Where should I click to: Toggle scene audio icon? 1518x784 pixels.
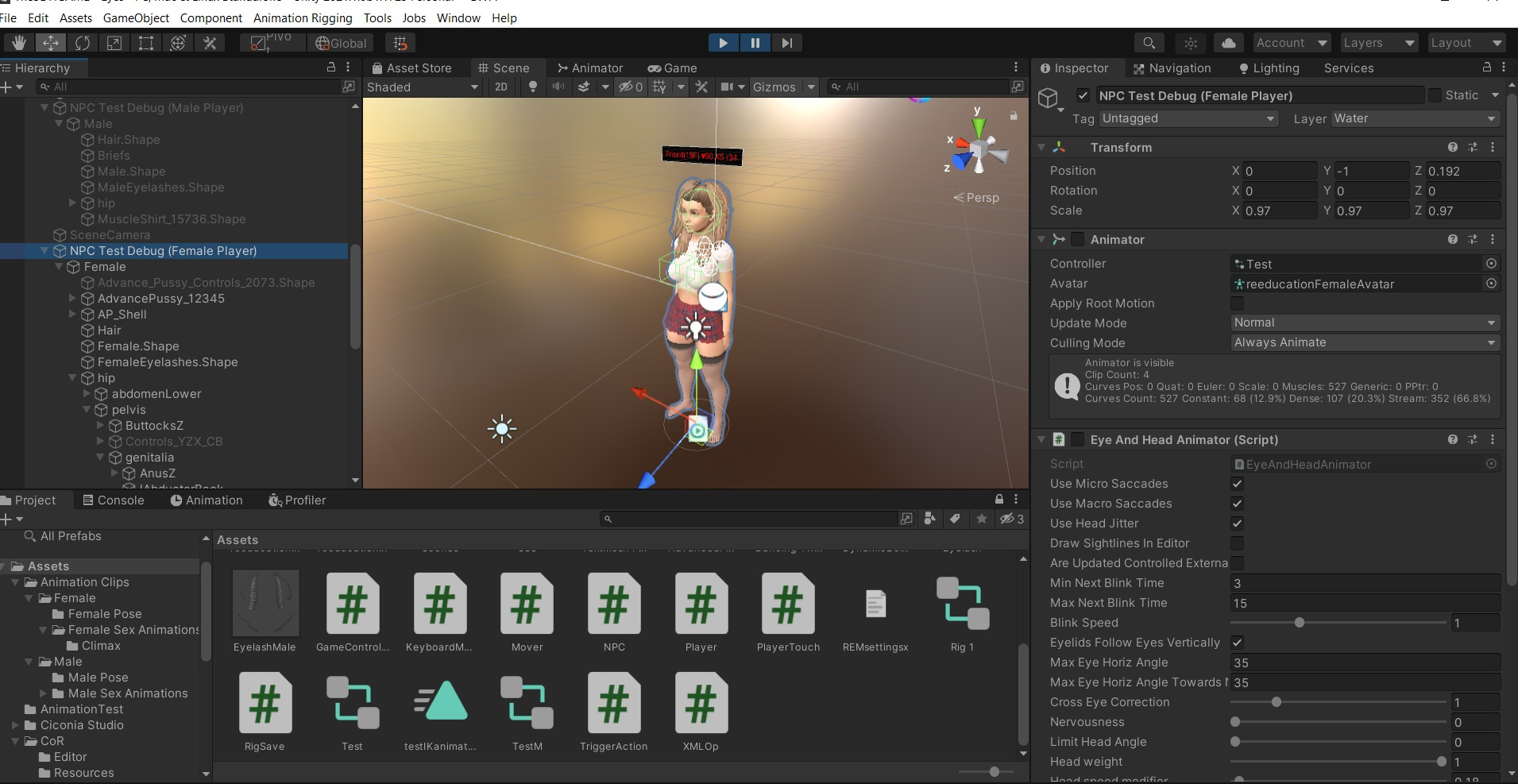558,87
